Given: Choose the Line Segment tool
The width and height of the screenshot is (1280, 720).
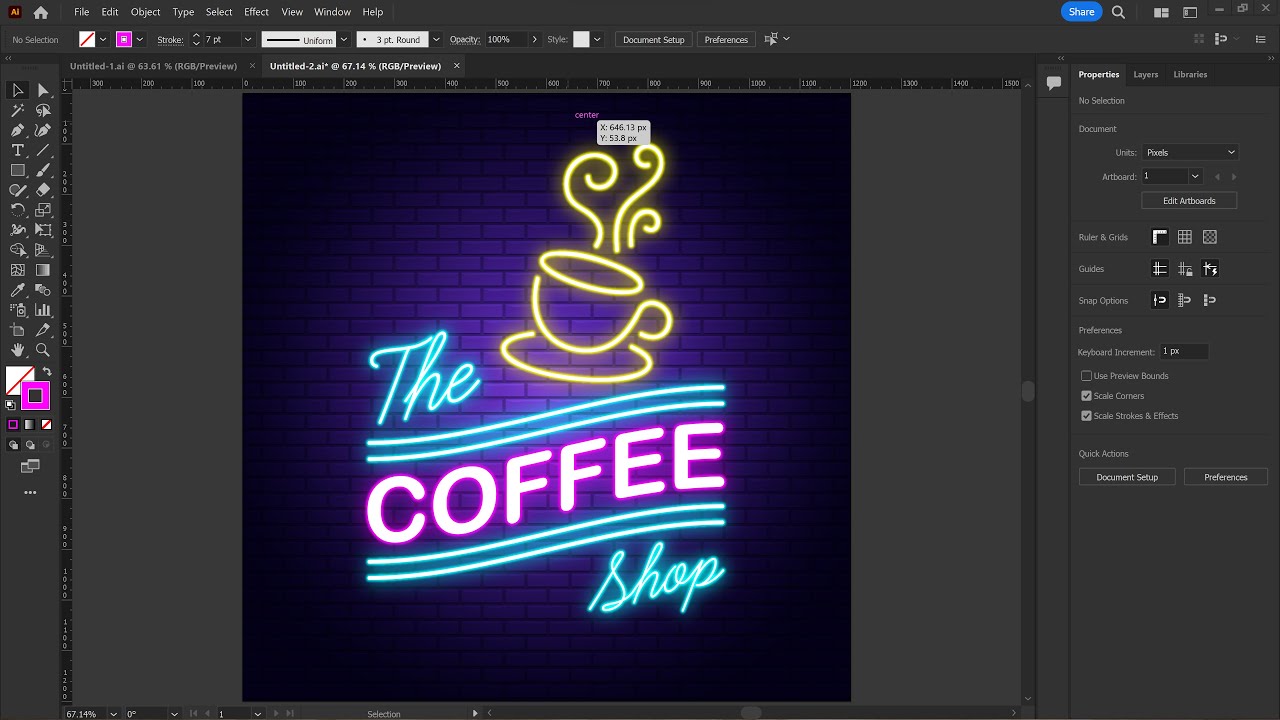Looking at the screenshot, I should pyautogui.click(x=43, y=150).
